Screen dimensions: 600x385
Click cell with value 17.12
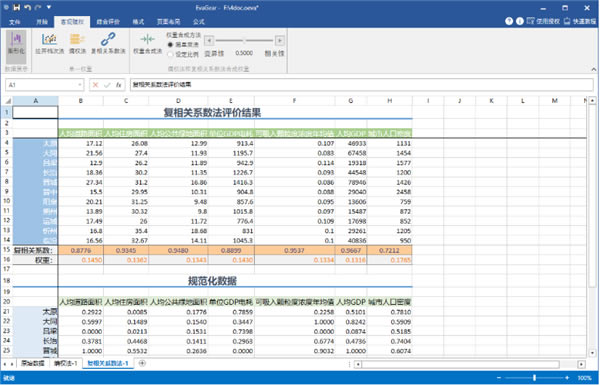coord(81,144)
